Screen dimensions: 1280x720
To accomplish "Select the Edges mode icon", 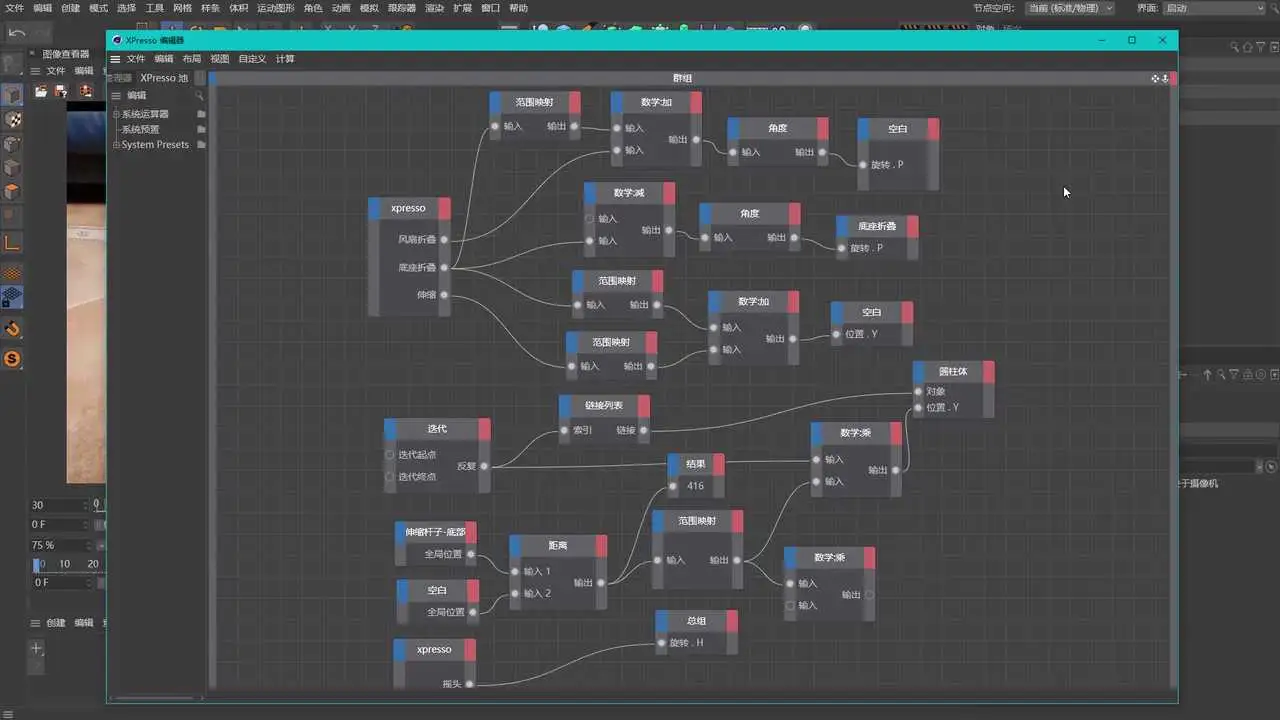I will 13,167.
